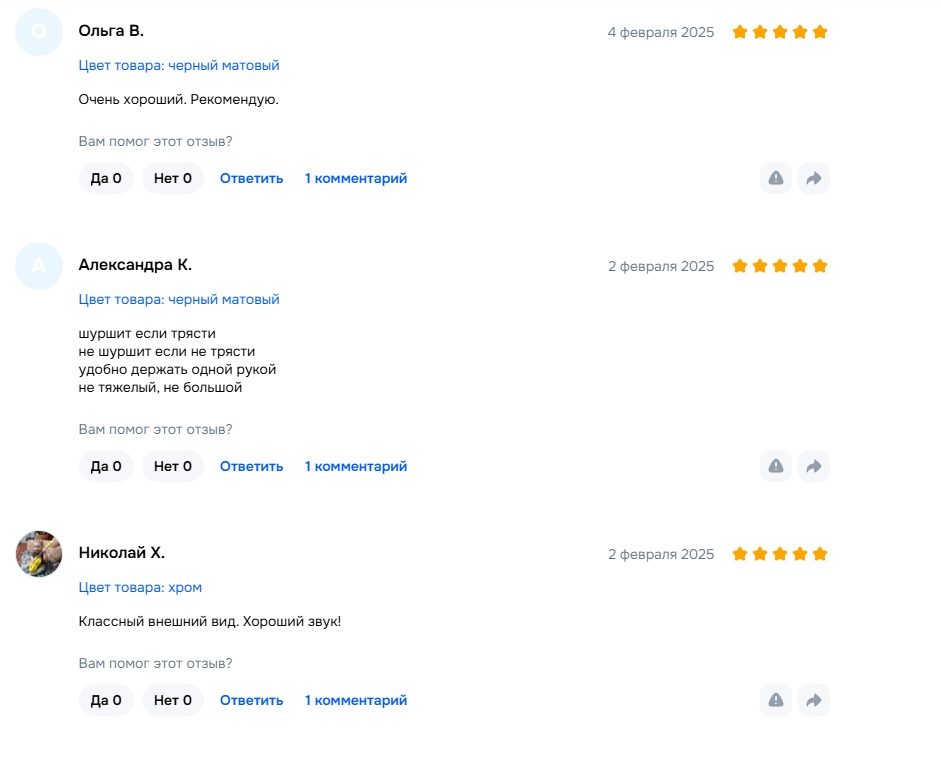Vote "Да" on Николай Х.'s review
941x761 pixels.
(x=106, y=700)
